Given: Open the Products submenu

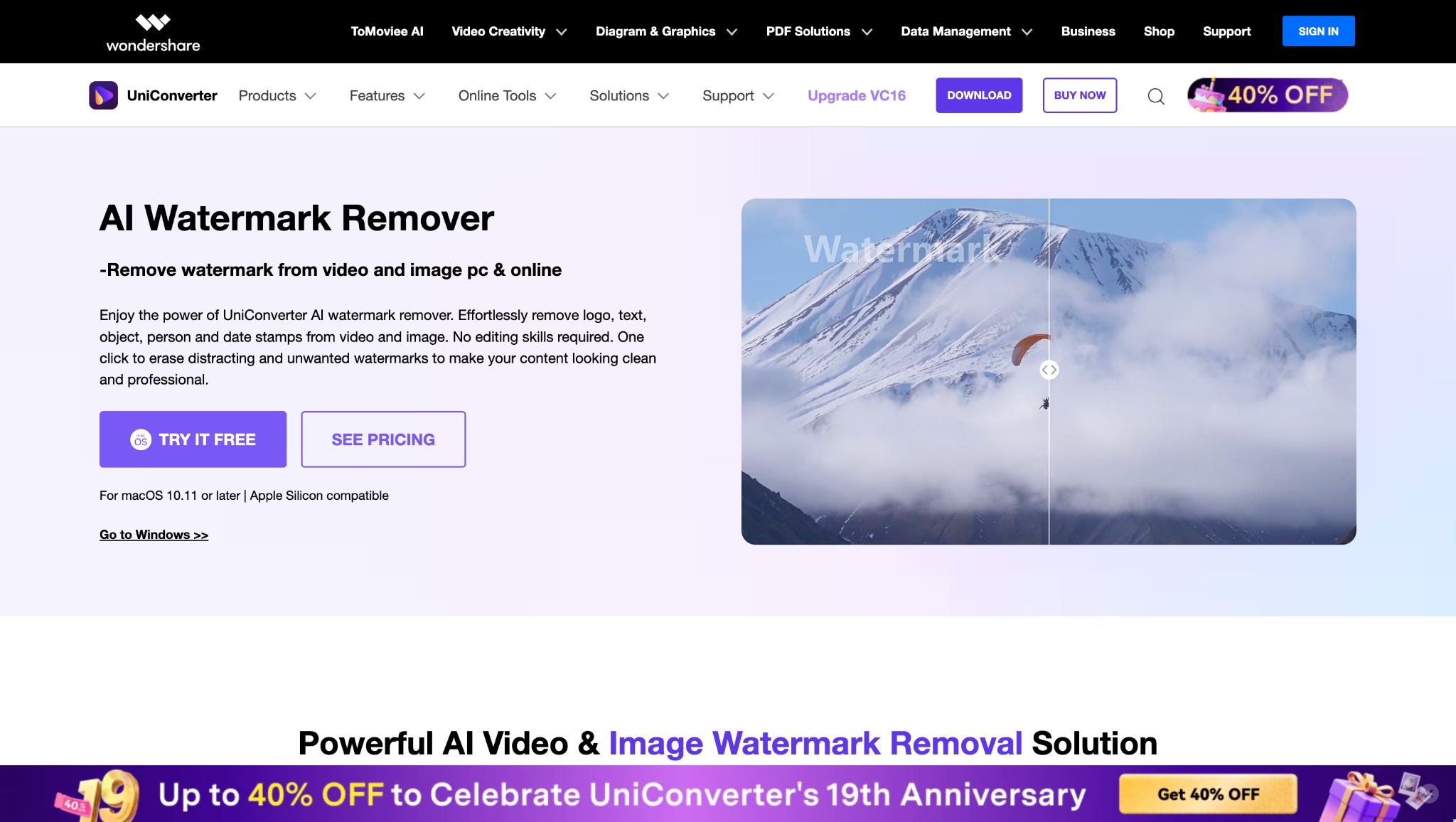Looking at the screenshot, I should [x=277, y=96].
